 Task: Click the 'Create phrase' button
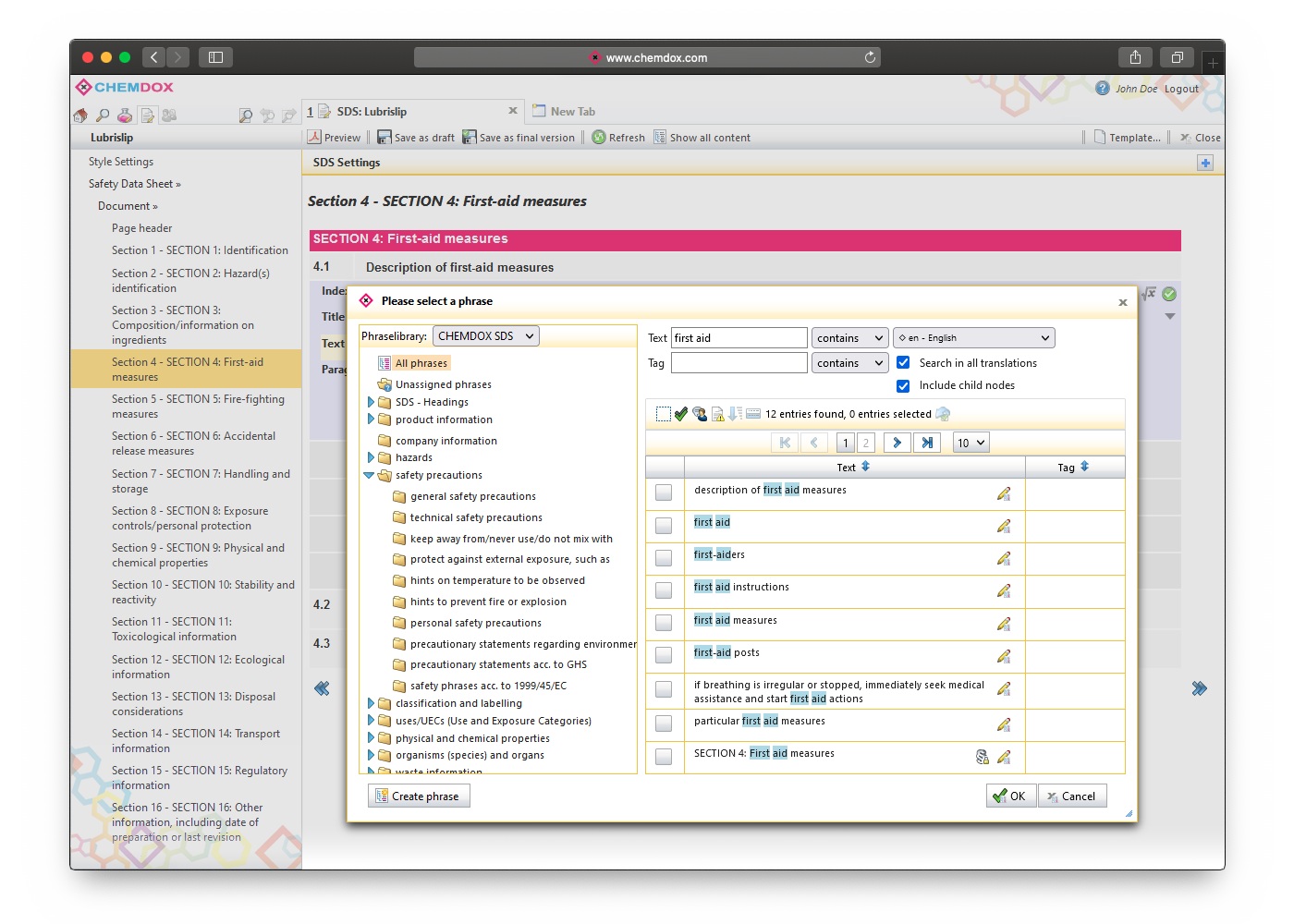419,796
